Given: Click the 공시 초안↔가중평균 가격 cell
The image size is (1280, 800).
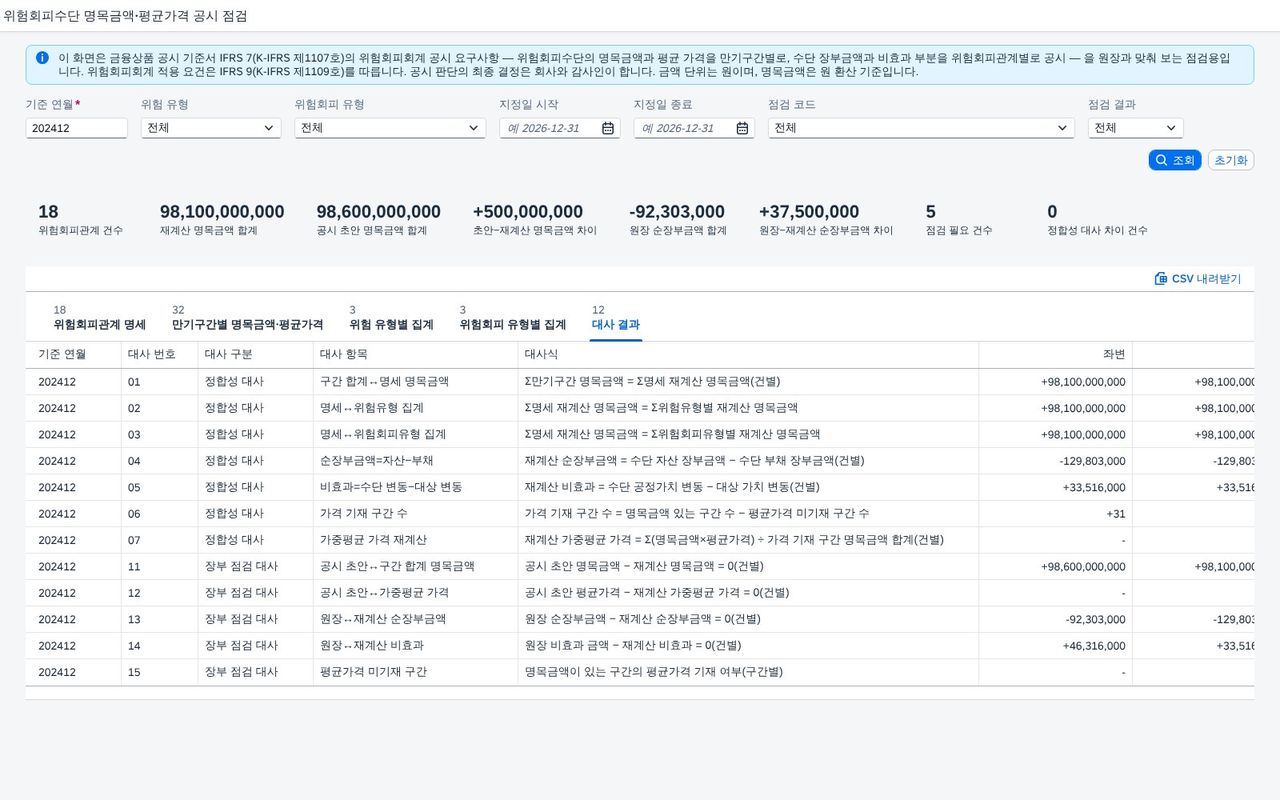Looking at the screenshot, I should (416, 593).
